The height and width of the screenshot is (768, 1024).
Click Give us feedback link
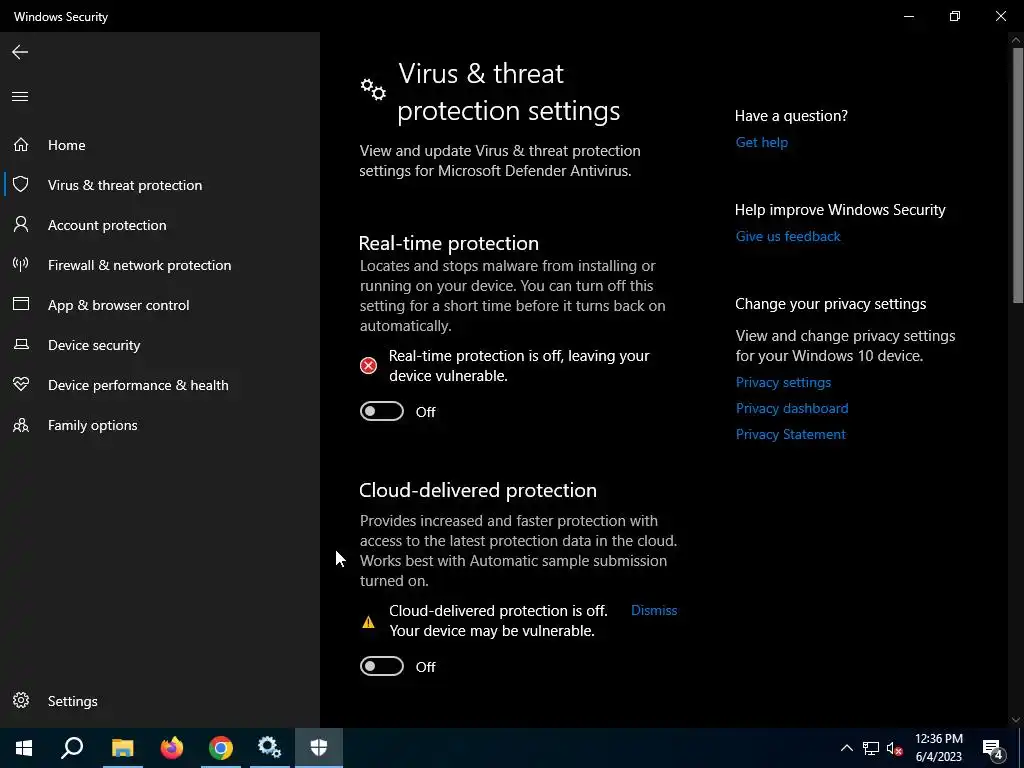pyautogui.click(x=788, y=236)
